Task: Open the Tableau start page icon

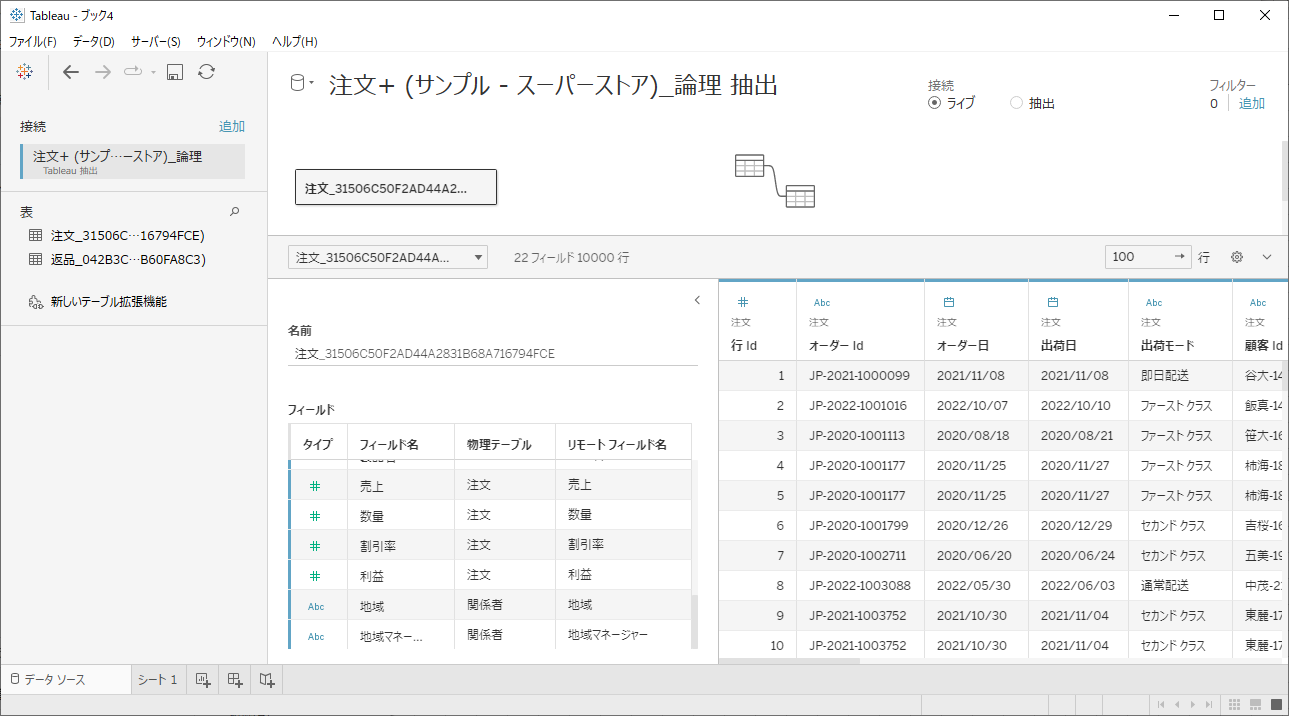Action: pyautogui.click(x=25, y=71)
